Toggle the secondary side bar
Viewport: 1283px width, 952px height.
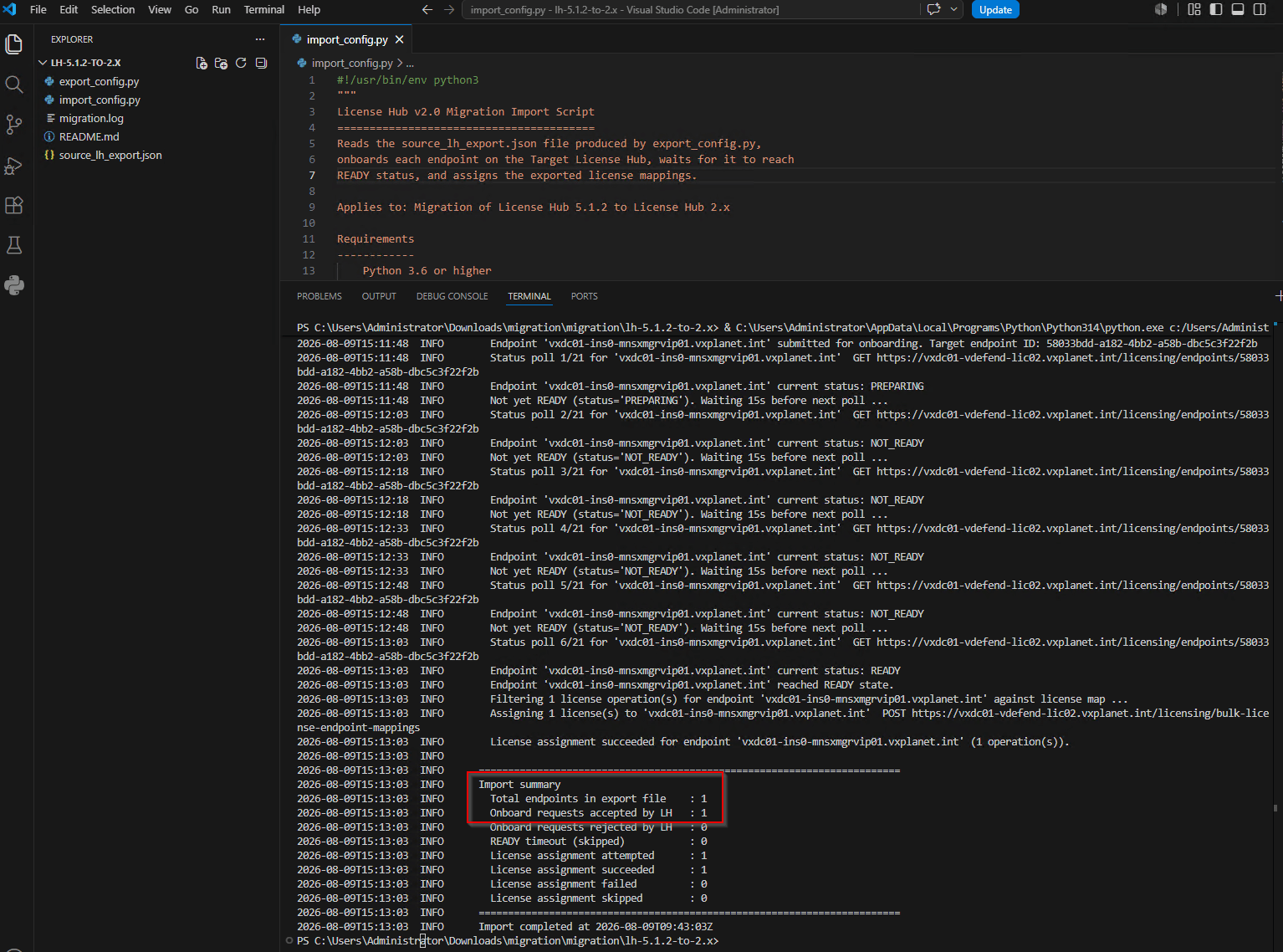point(1260,9)
